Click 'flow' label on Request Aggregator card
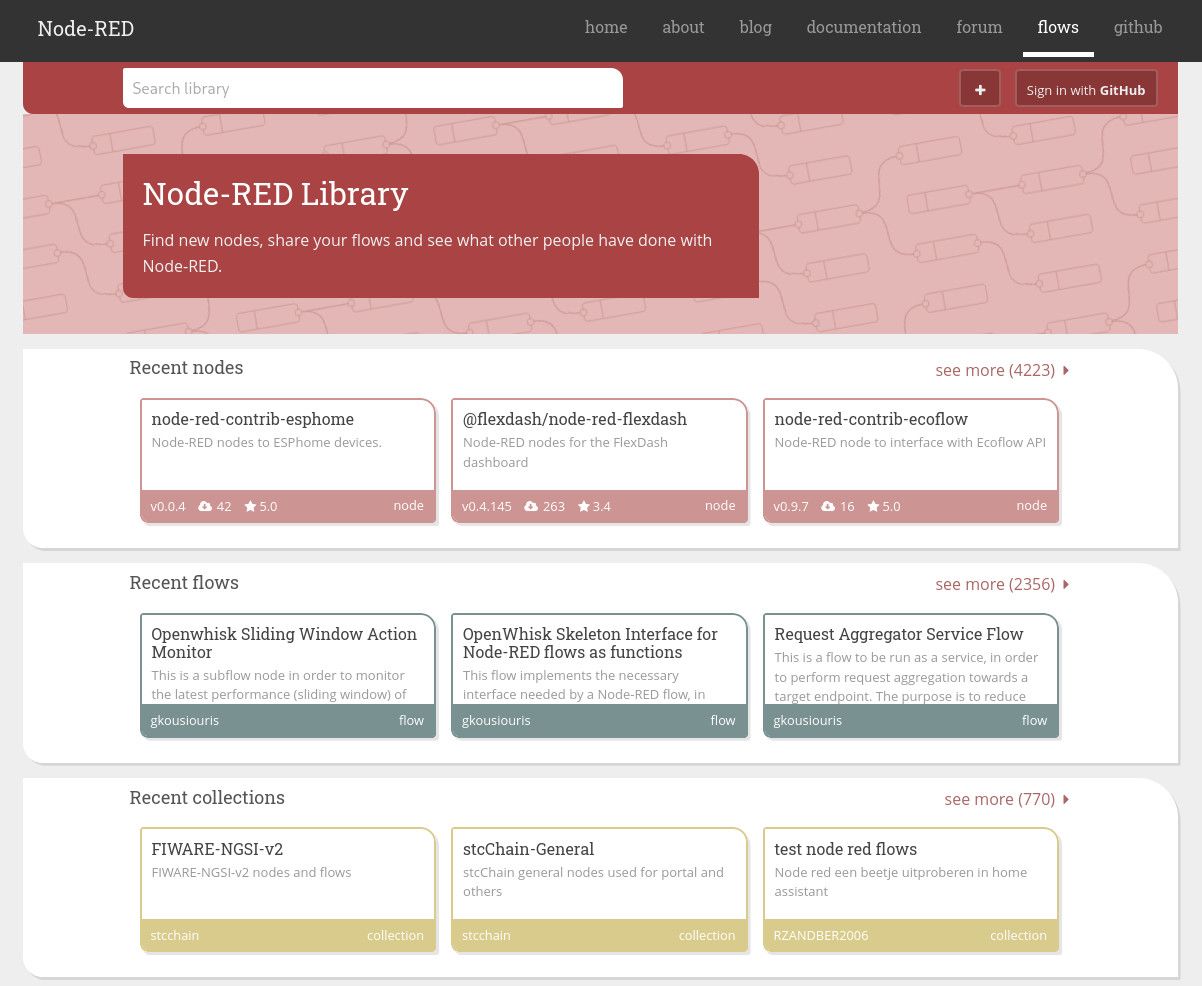The image size is (1202, 986). 1034,721
